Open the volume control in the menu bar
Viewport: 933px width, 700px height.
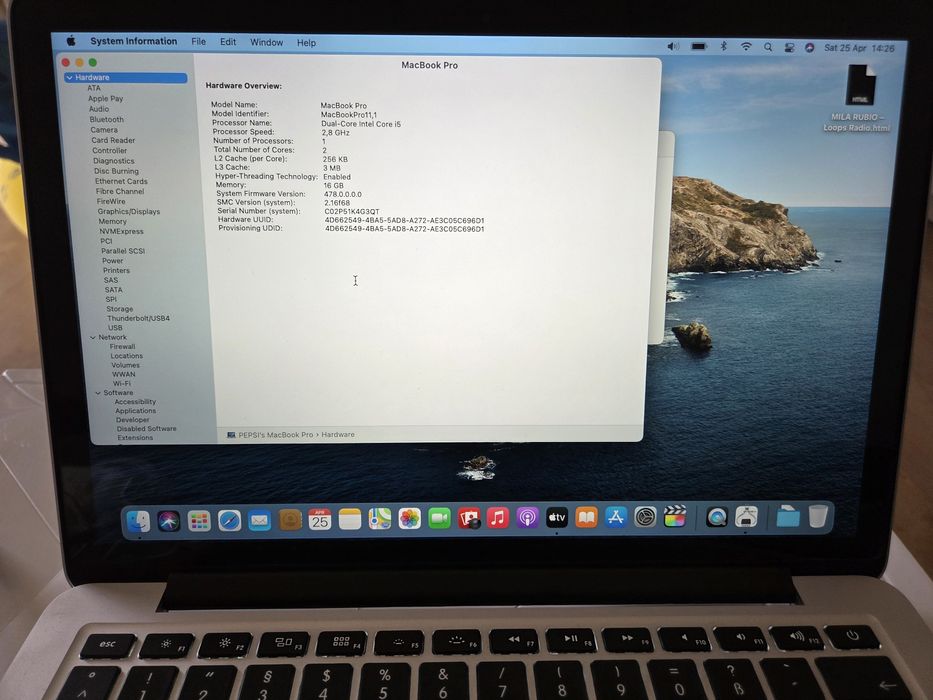pyautogui.click(x=673, y=46)
